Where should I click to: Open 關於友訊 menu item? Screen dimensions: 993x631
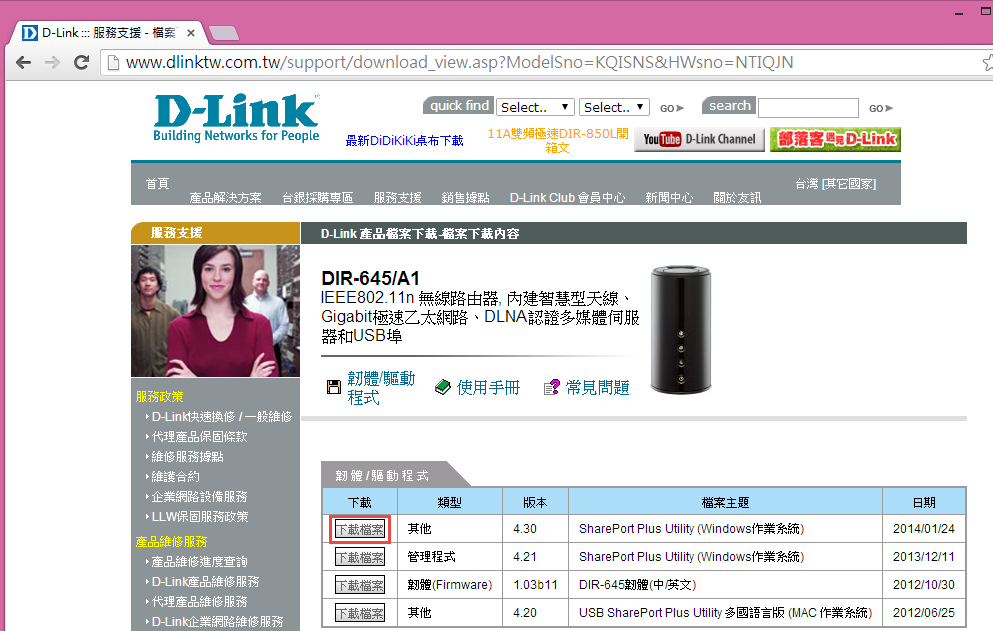[737, 198]
